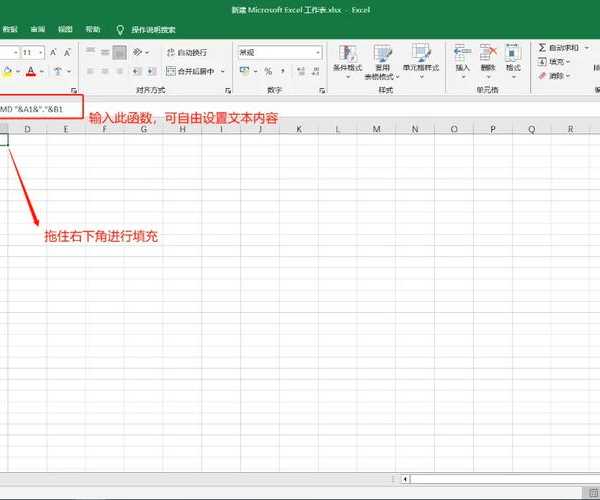Expand the 常规 number format dropdown

(318, 52)
